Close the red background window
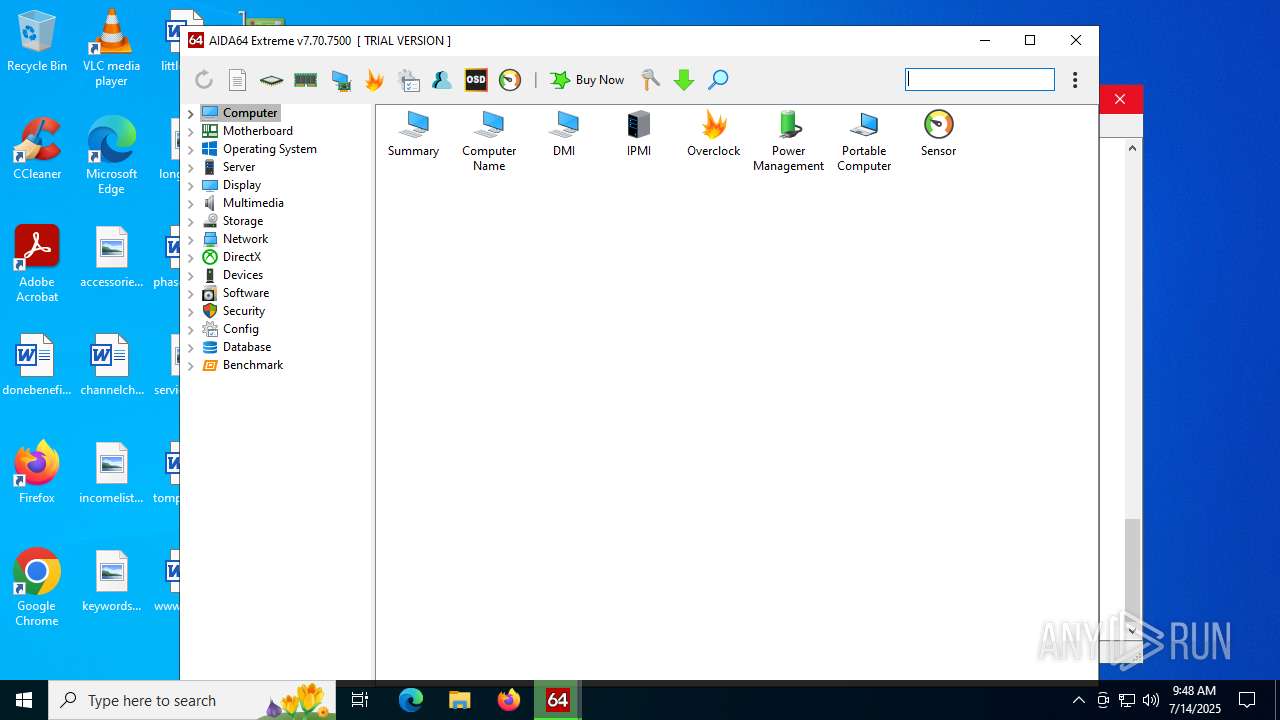The height and width of the screenshot is (720, 1280). click(x=1120, y=99)
